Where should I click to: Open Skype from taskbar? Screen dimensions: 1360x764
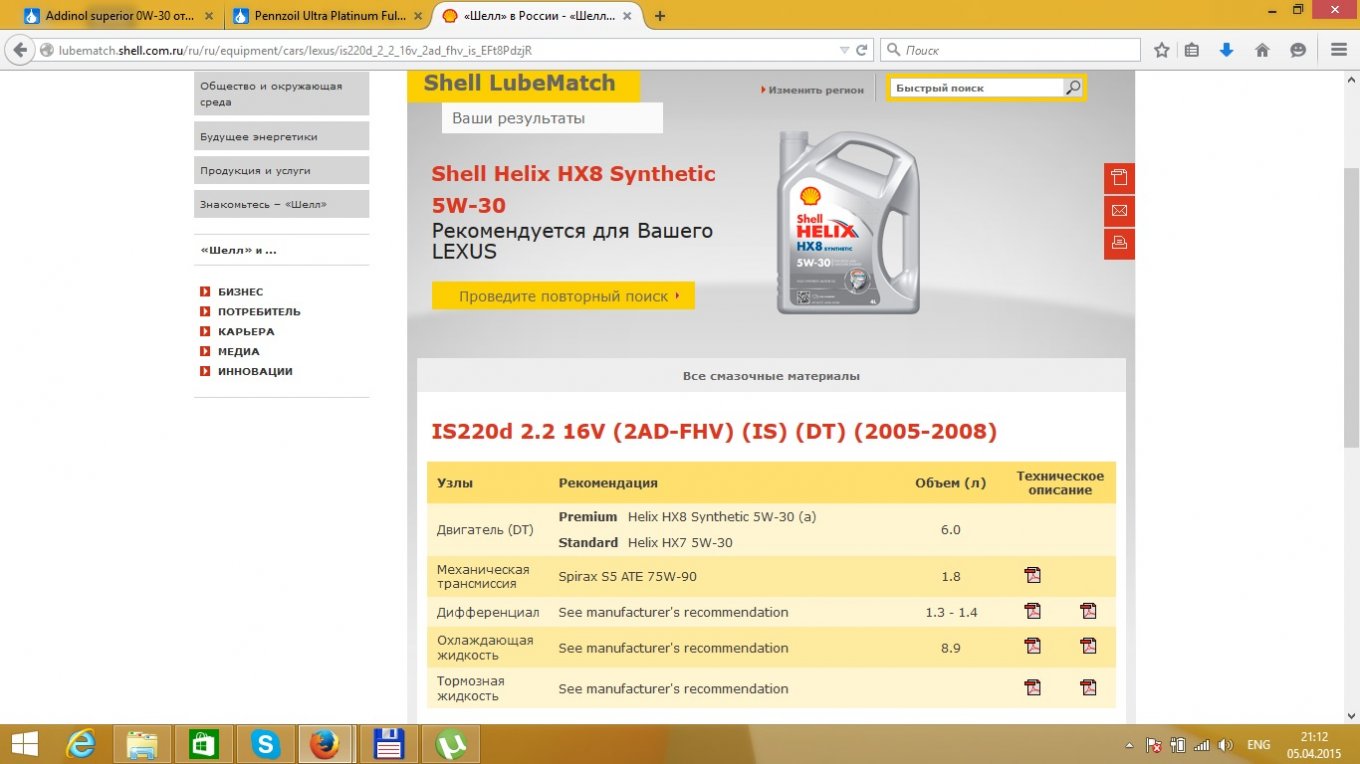click(265, 744)
